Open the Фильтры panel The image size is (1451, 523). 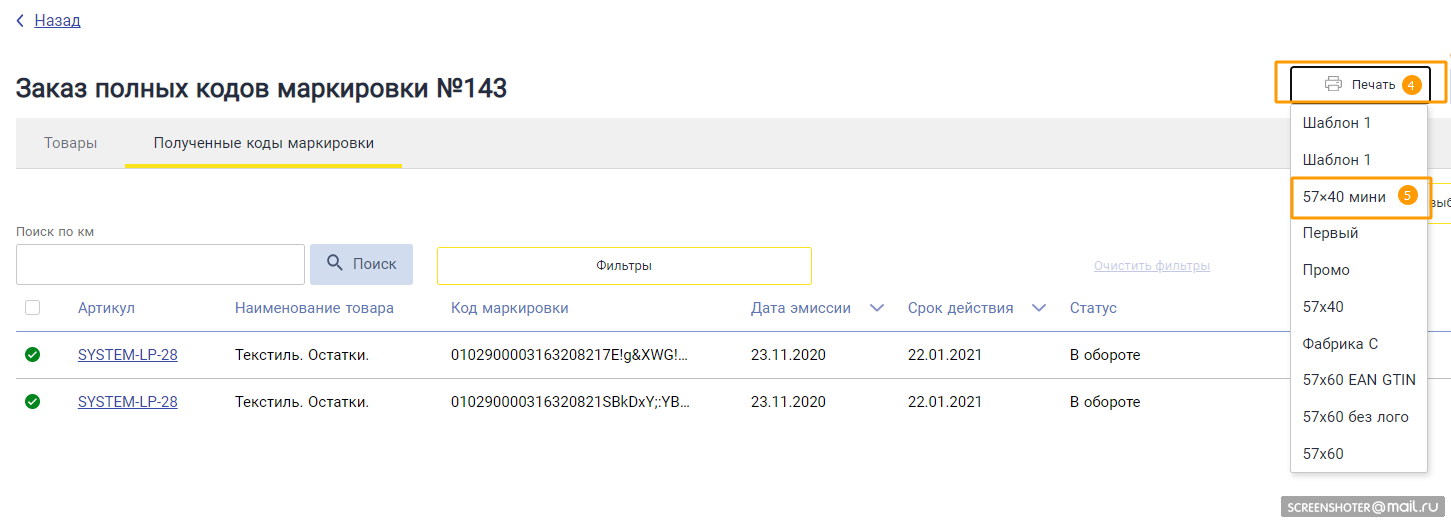pos(624,266)
